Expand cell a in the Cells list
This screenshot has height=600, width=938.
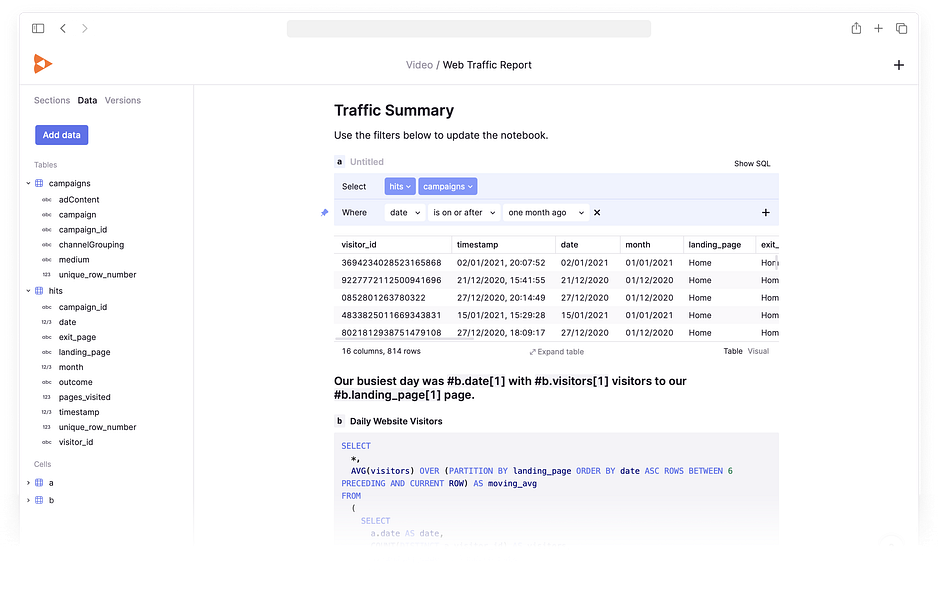click(28, 482)
